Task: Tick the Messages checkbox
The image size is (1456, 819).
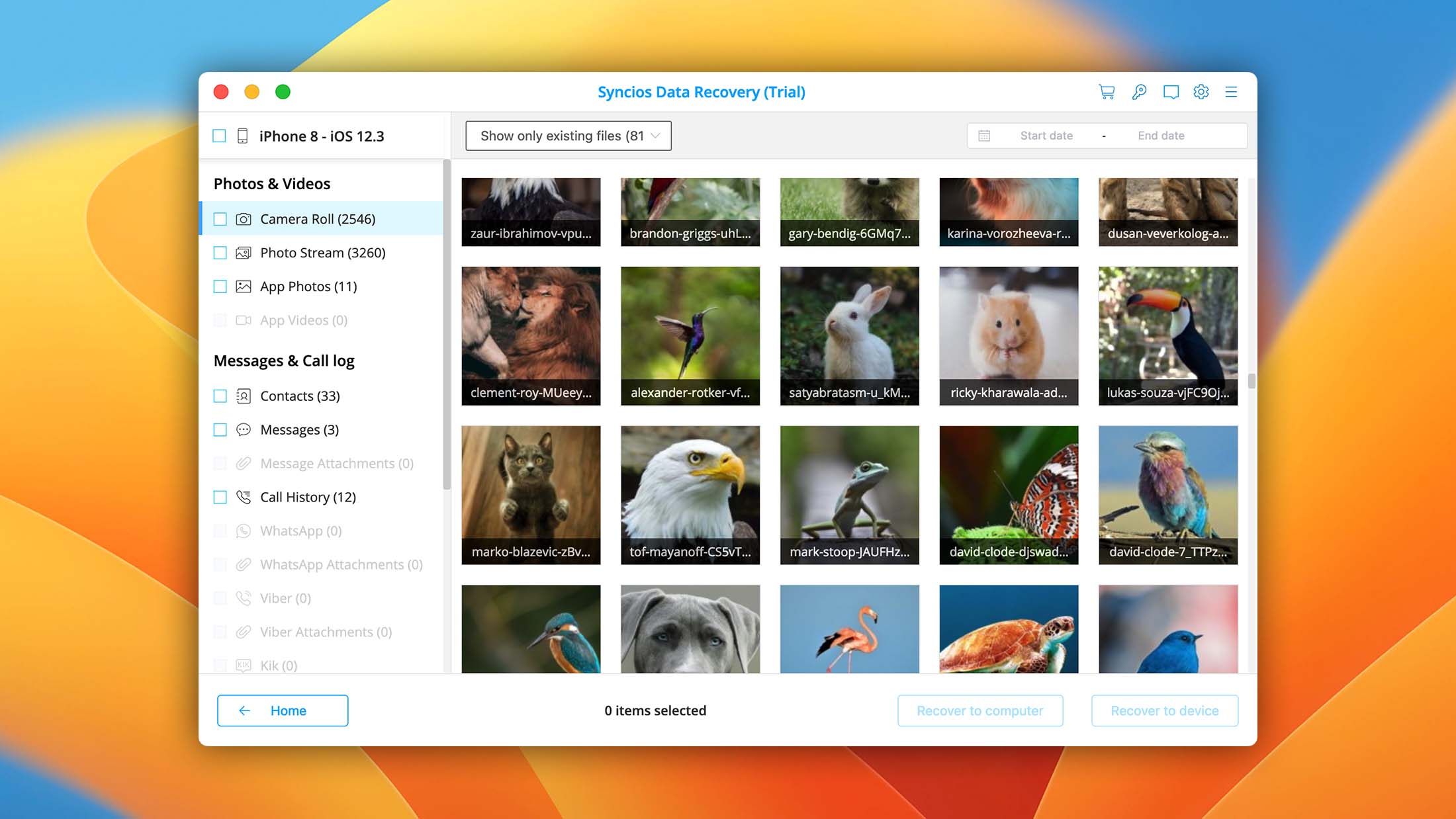Action: click(x=220, y=429)
